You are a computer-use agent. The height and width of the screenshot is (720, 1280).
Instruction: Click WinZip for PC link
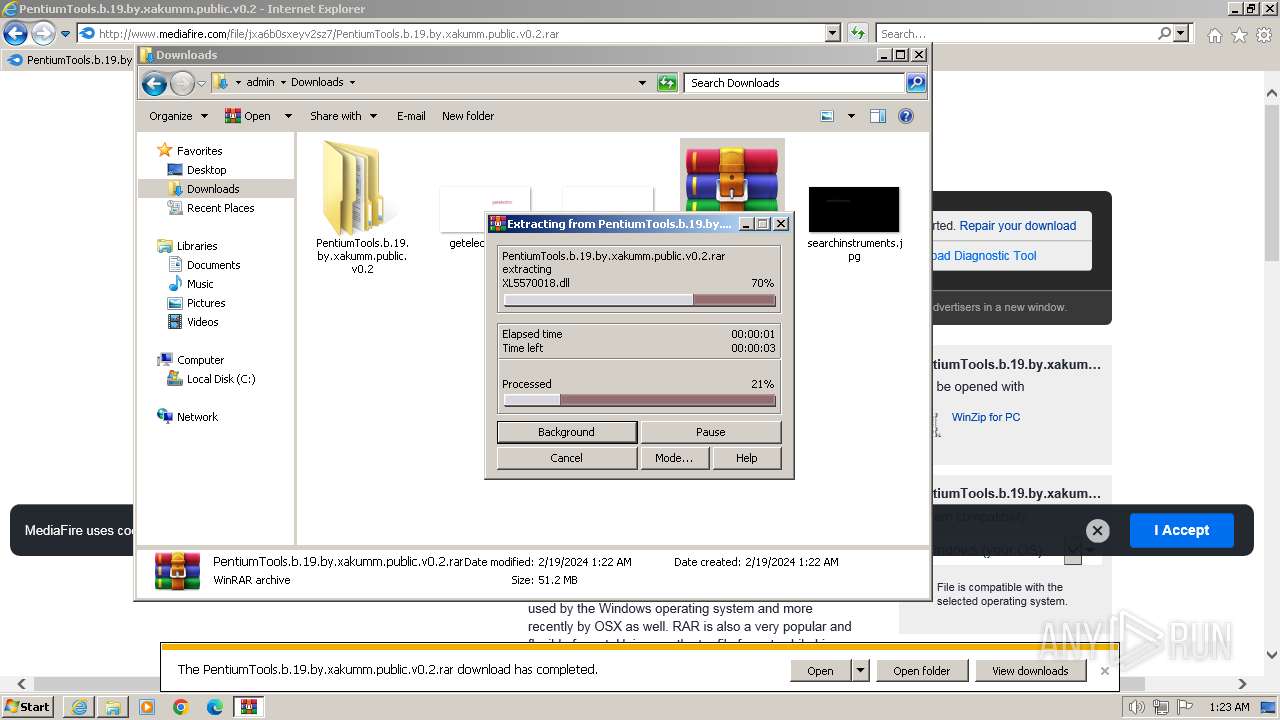[986, 417]
